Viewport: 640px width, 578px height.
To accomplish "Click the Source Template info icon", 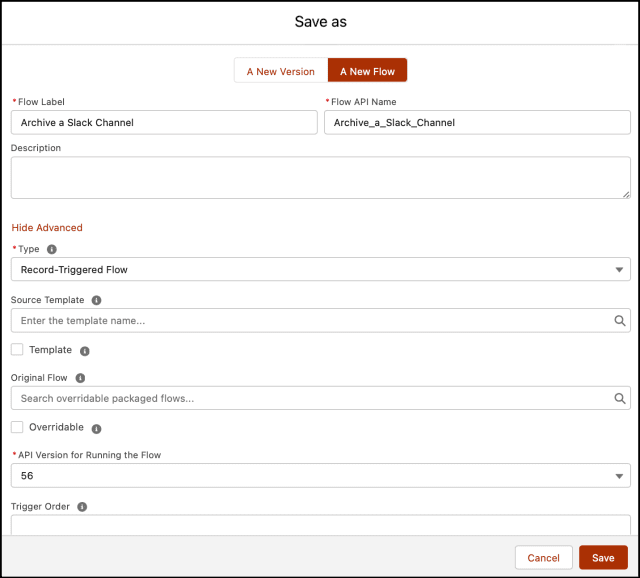I will tap(96, 300).
